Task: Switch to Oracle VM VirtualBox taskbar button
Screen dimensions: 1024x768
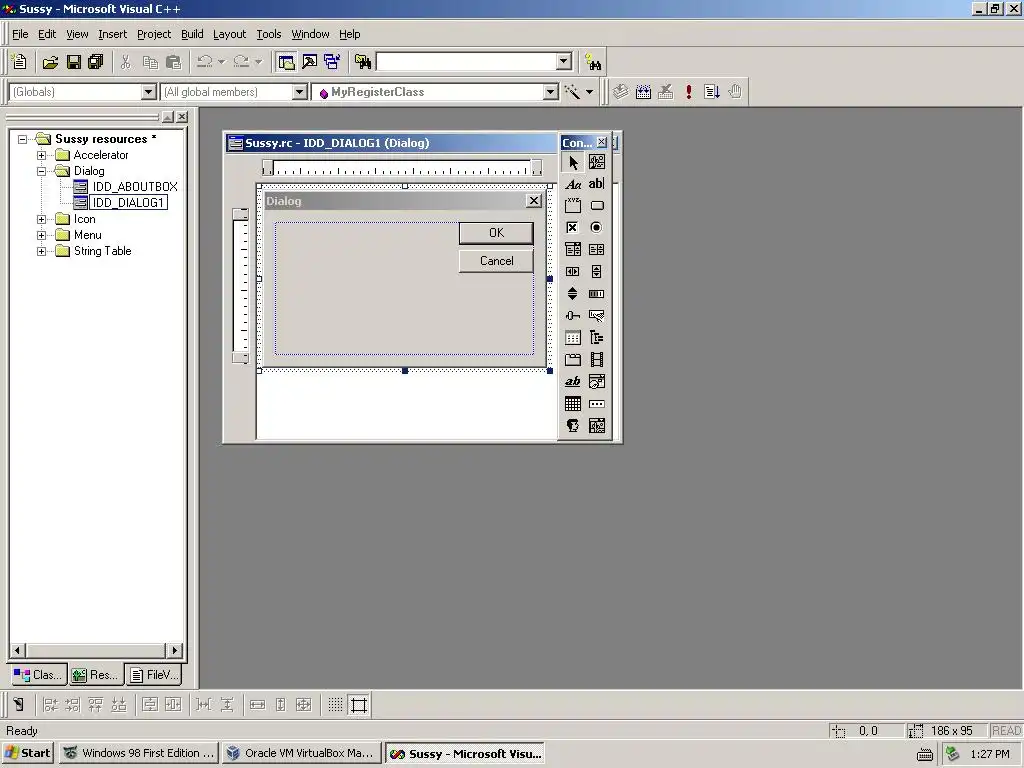Action: 301,753
